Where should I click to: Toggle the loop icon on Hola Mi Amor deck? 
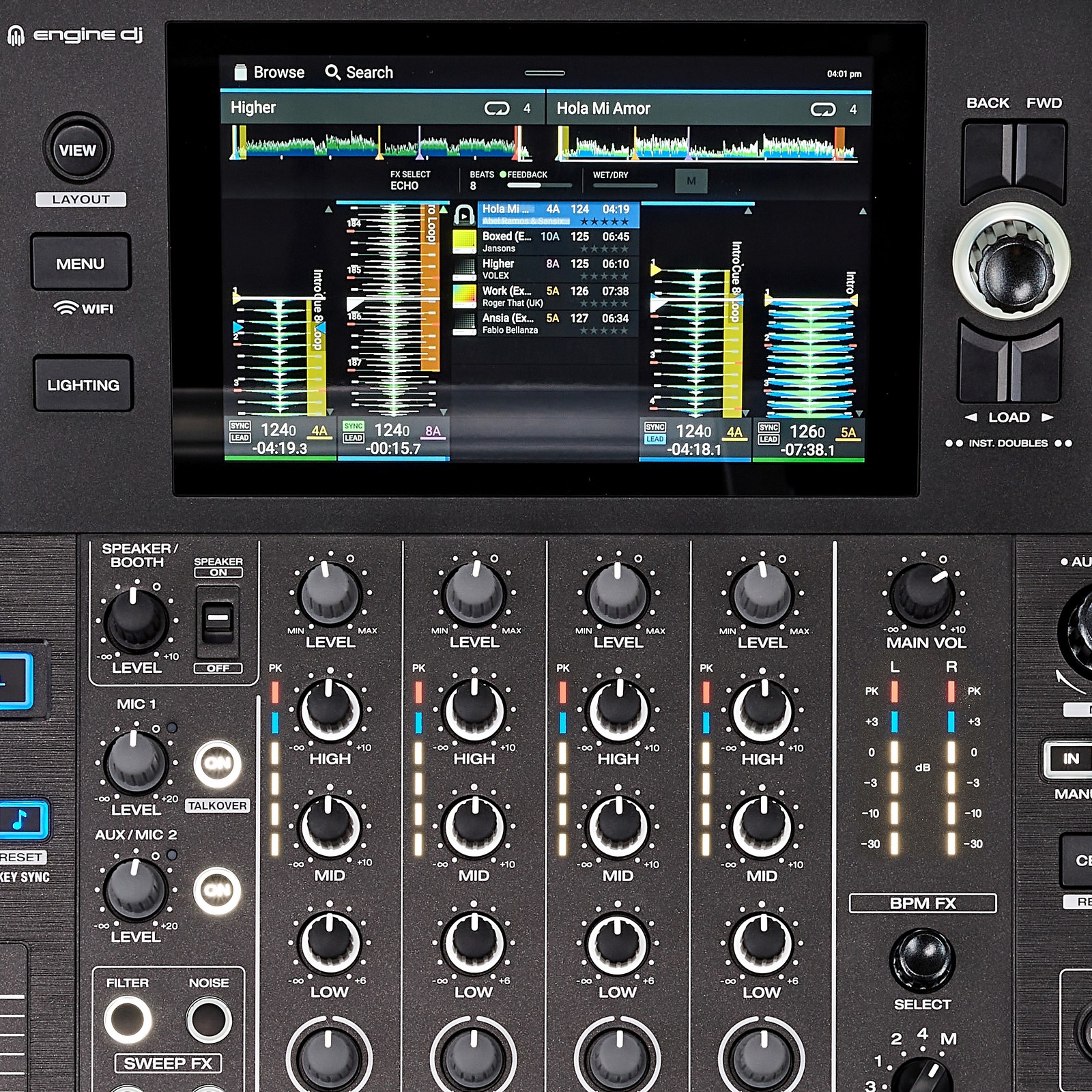coord(823,109)
